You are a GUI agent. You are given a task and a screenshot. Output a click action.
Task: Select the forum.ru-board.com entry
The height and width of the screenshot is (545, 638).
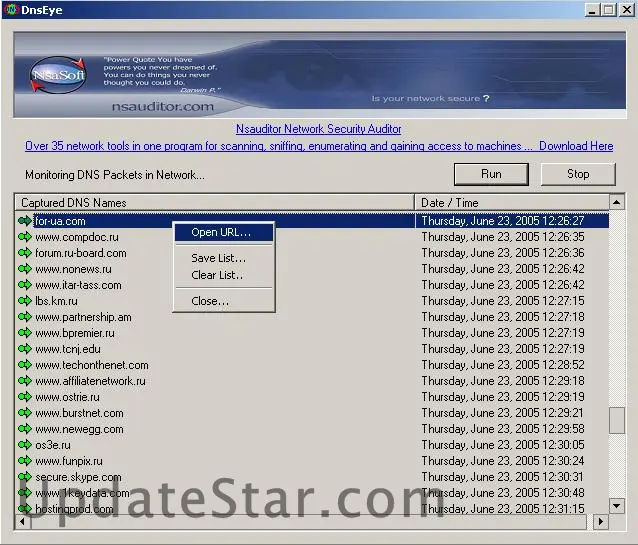[x=81, y=253]
